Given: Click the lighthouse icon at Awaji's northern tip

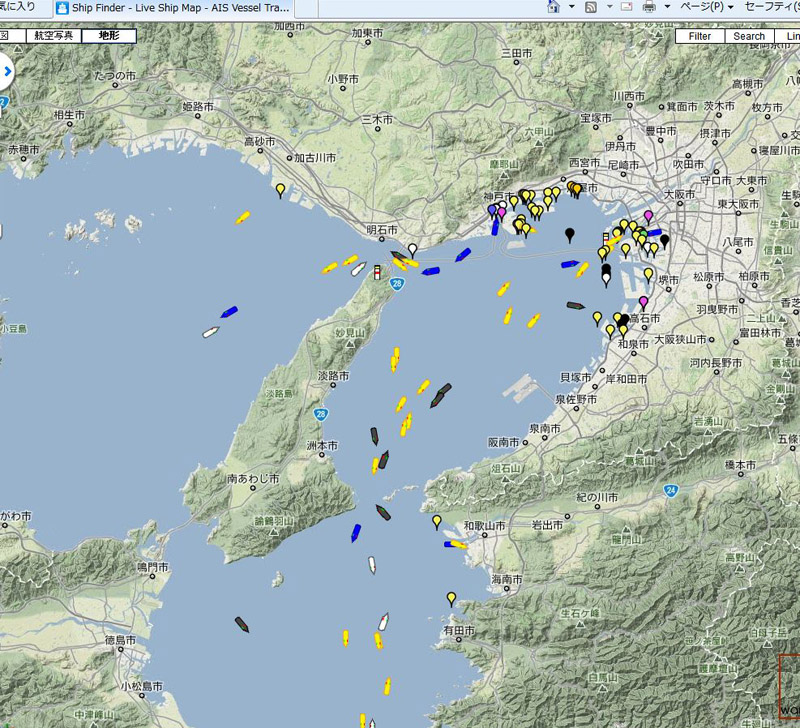Looking at the screenshot, I should [378, 272].
